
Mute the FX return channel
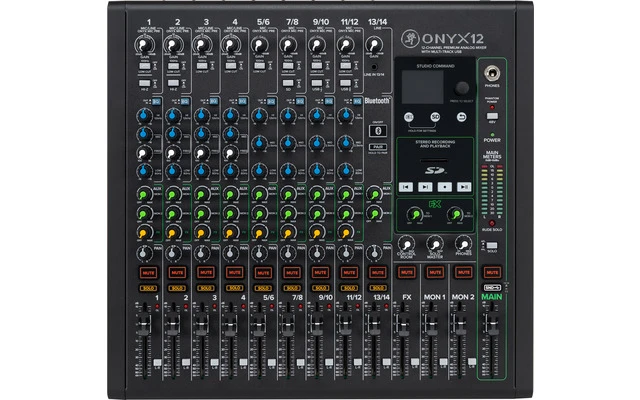[407, 272]
